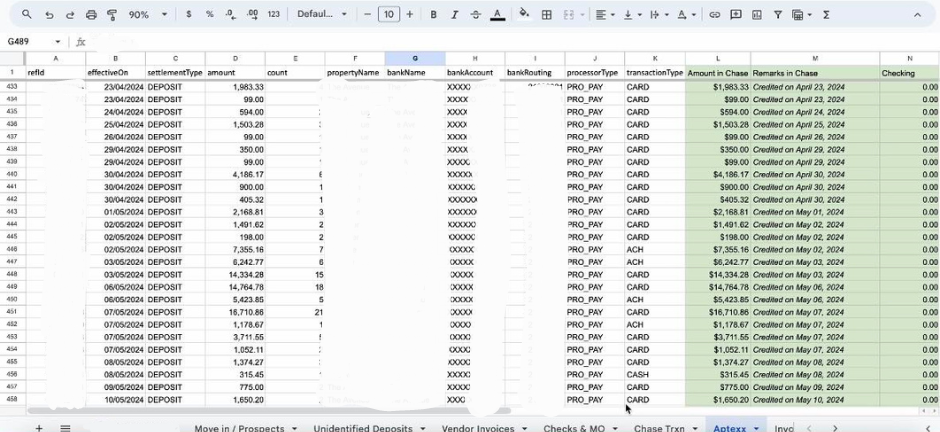Open the all sheets list

[65, 428]
